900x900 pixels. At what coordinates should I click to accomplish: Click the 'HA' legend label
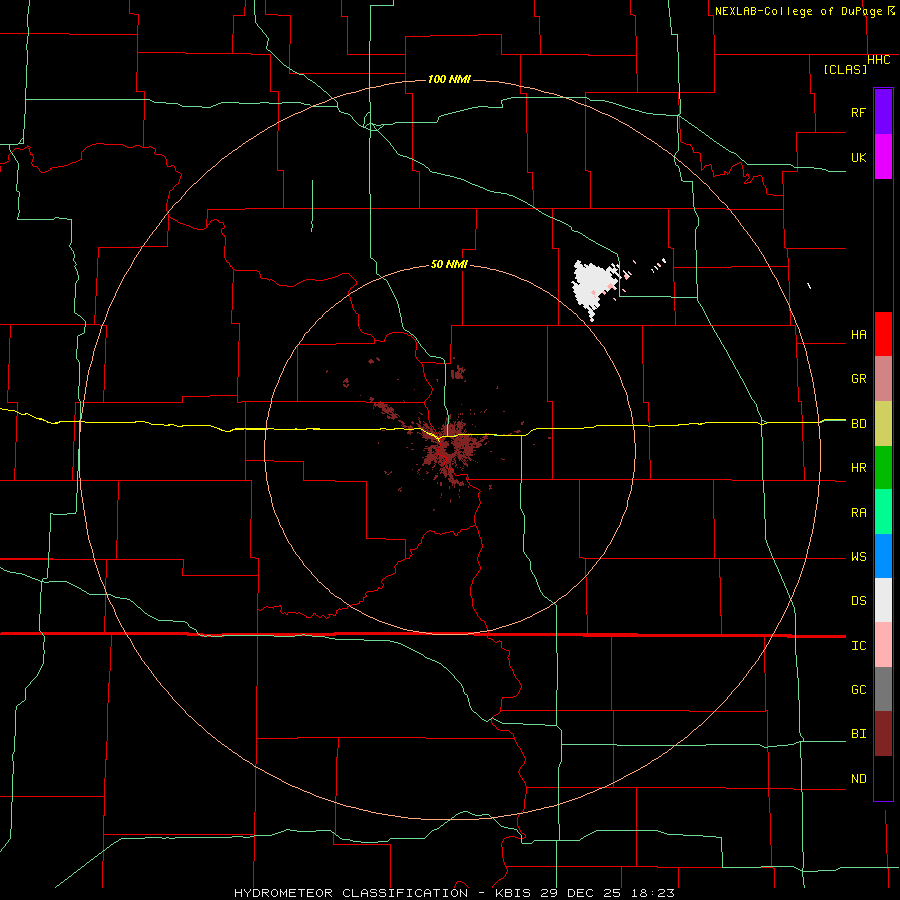click(x=858, y=335)
